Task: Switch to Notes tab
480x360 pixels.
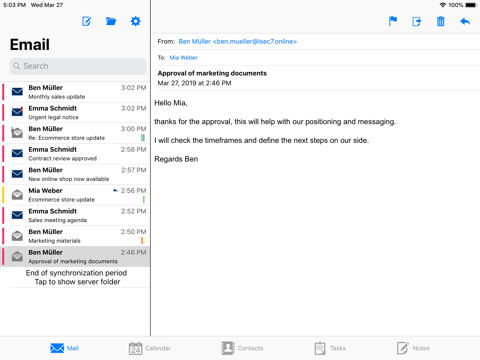Action: point(413,348)
